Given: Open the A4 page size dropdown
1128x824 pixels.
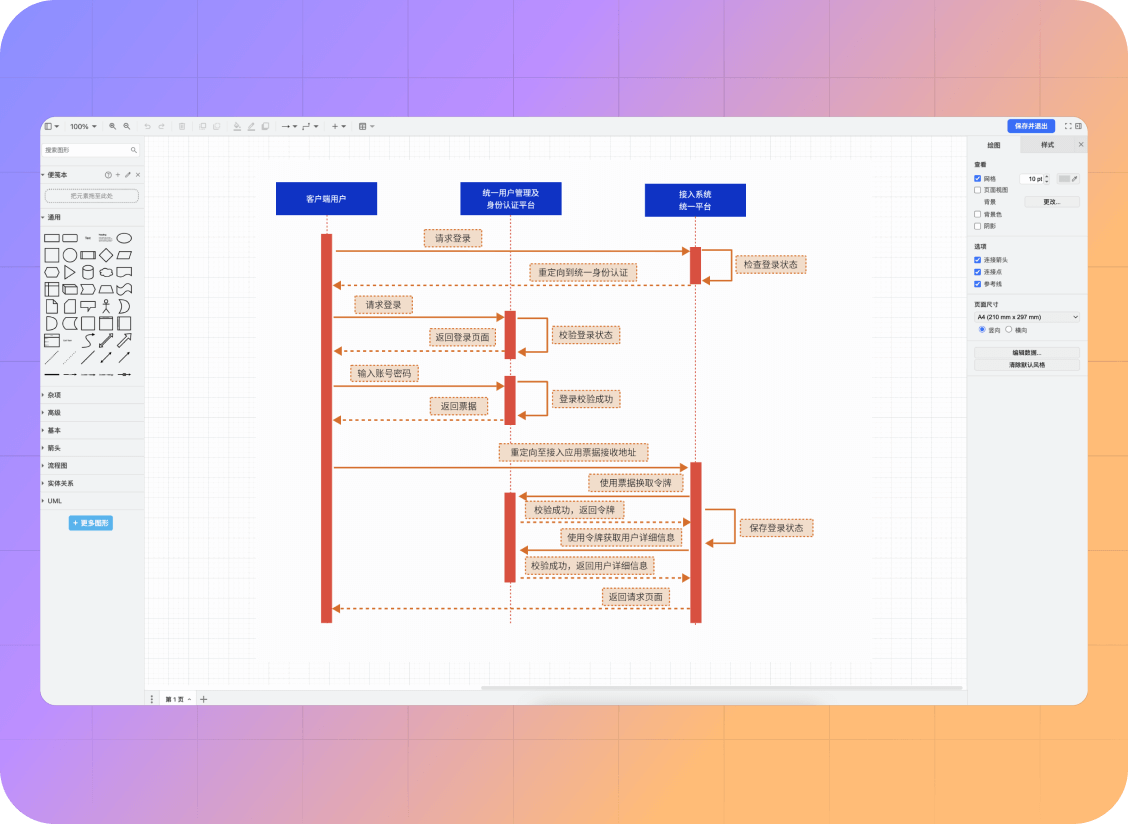Looking at the screenshot, I should point(1027,317).
